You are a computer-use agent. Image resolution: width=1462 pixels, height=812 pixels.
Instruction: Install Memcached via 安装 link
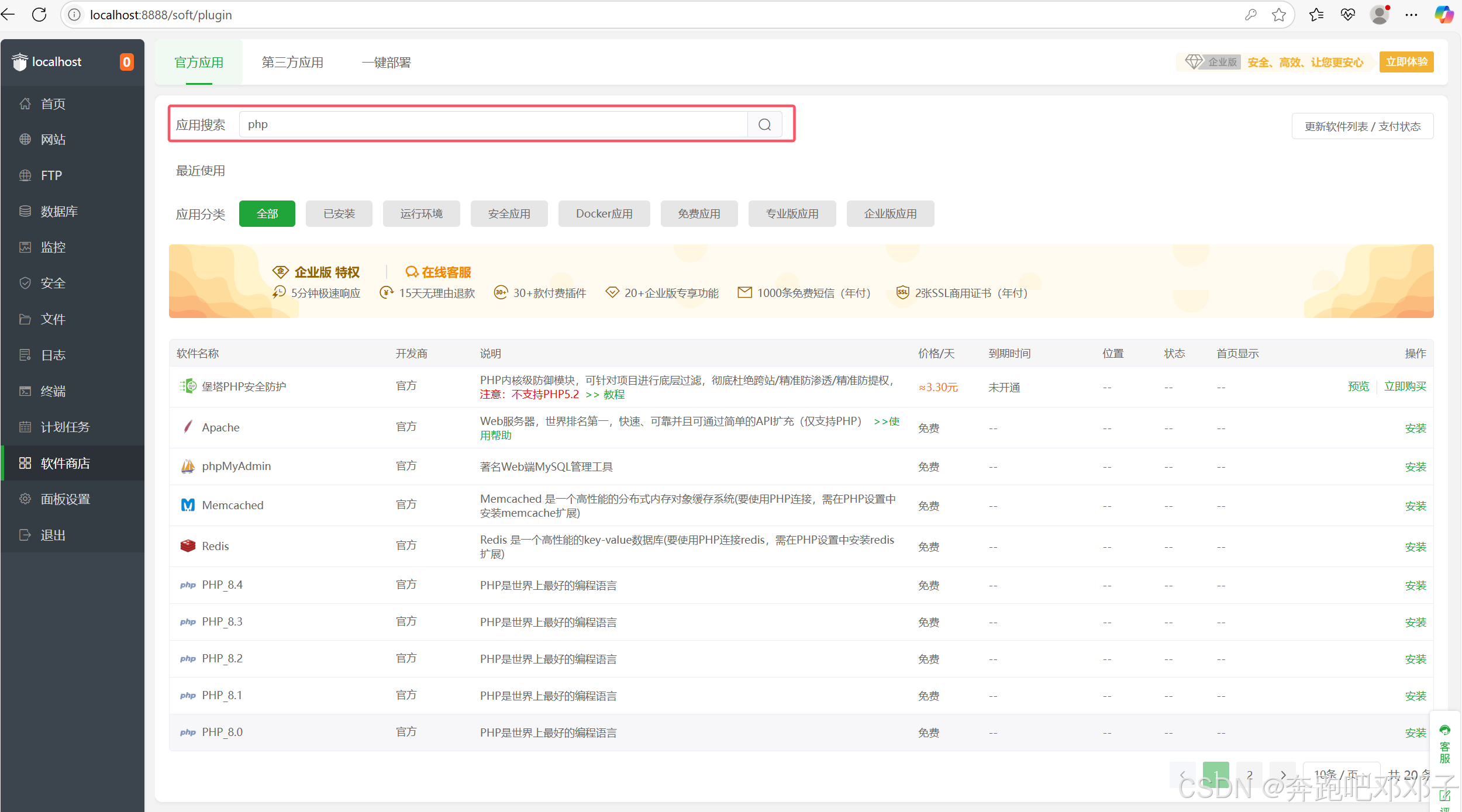point(1416,506)
